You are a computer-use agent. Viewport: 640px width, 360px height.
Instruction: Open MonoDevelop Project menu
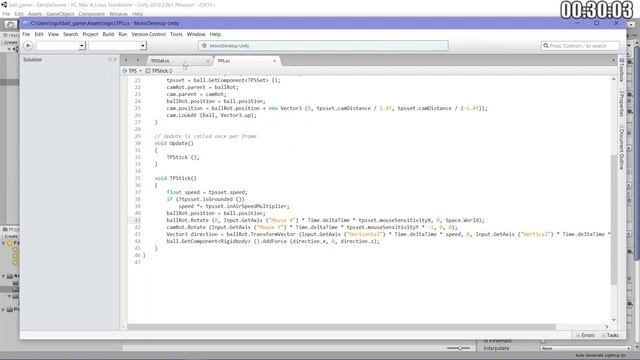[x=90, y=34]
